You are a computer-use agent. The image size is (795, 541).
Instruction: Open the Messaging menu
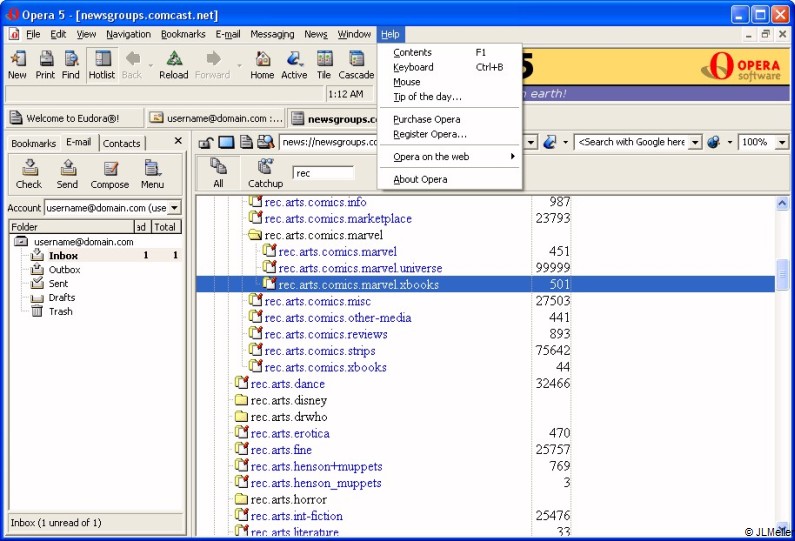[272, 34]
